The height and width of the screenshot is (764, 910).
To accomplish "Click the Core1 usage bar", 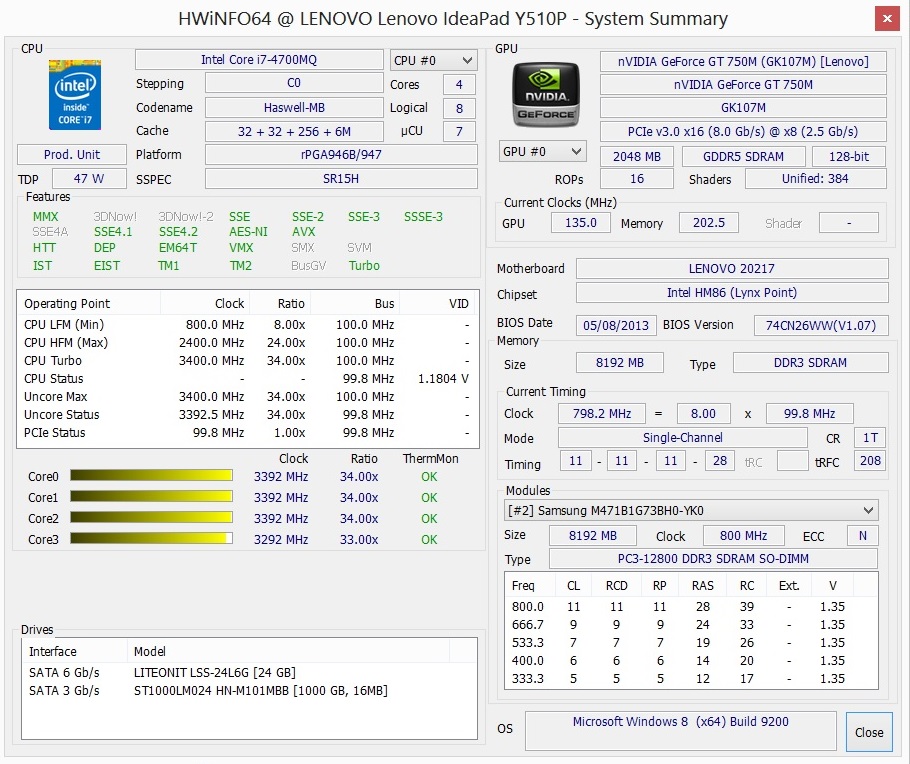I will (151, 497).
